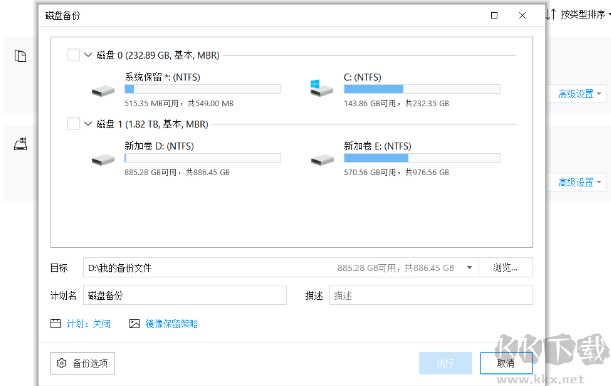Open 备份选项 backup options

click(82, 363)
